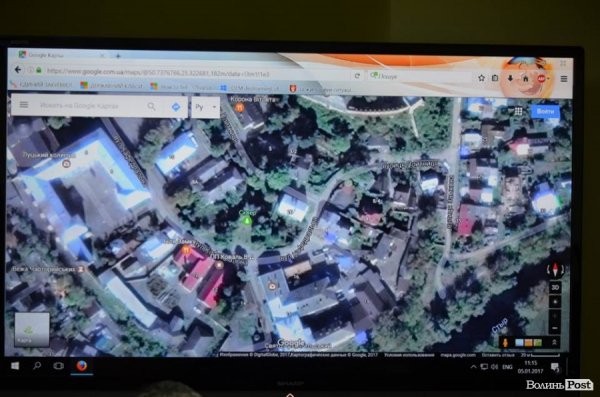Open the Условия использования link
The image size is (600, 397).
pos(408,355)
